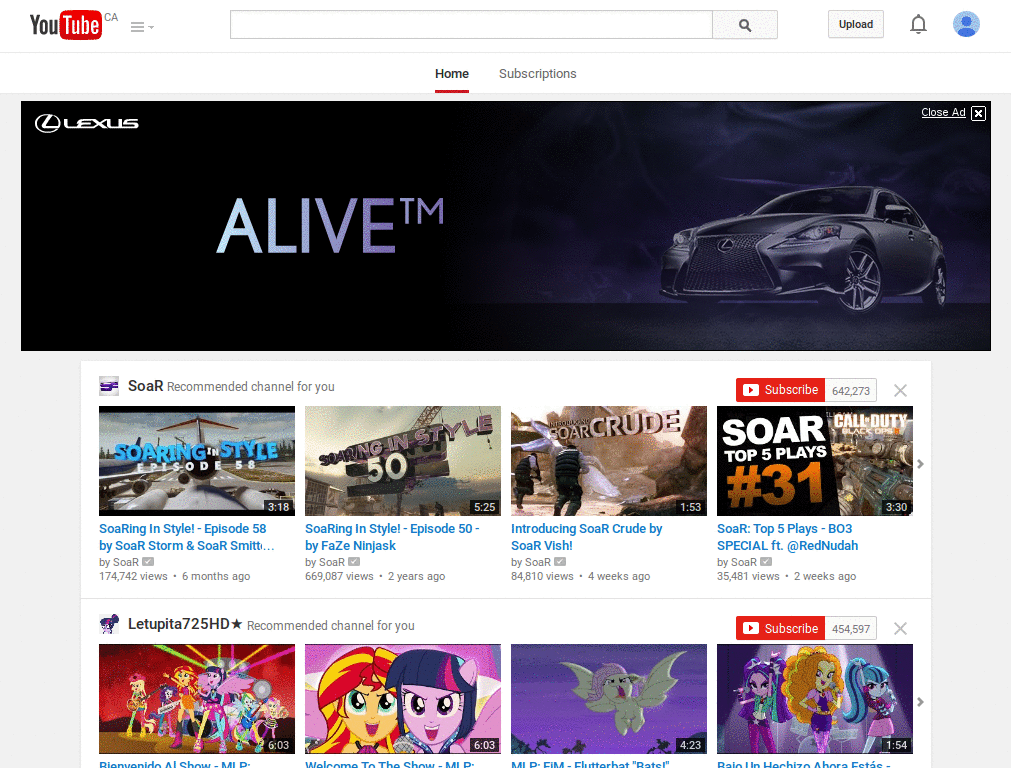This screenshot has height=768, width=1024.
Task: Open title SoaR: Top 5 Plays - BO3 SPECIAL
Action: [x=788, y=537]
